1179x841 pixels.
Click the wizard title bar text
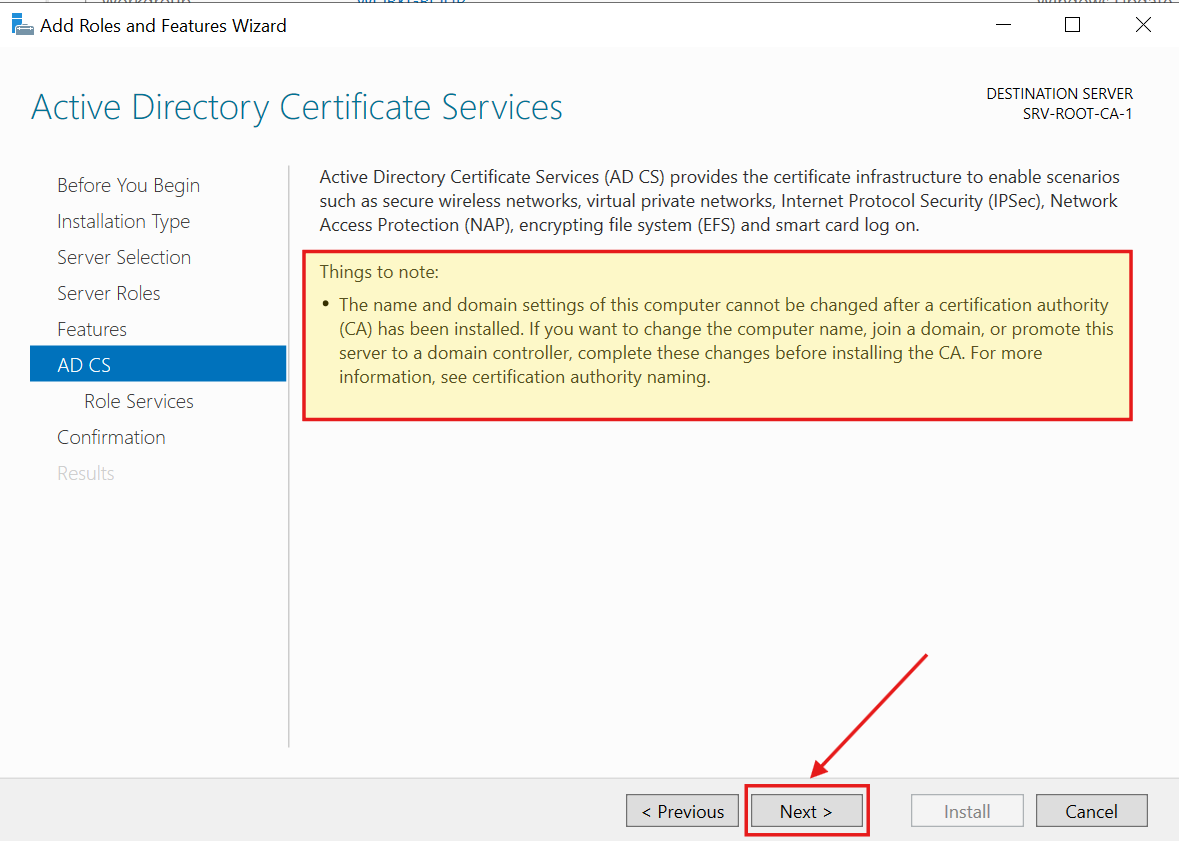[165, 25]
